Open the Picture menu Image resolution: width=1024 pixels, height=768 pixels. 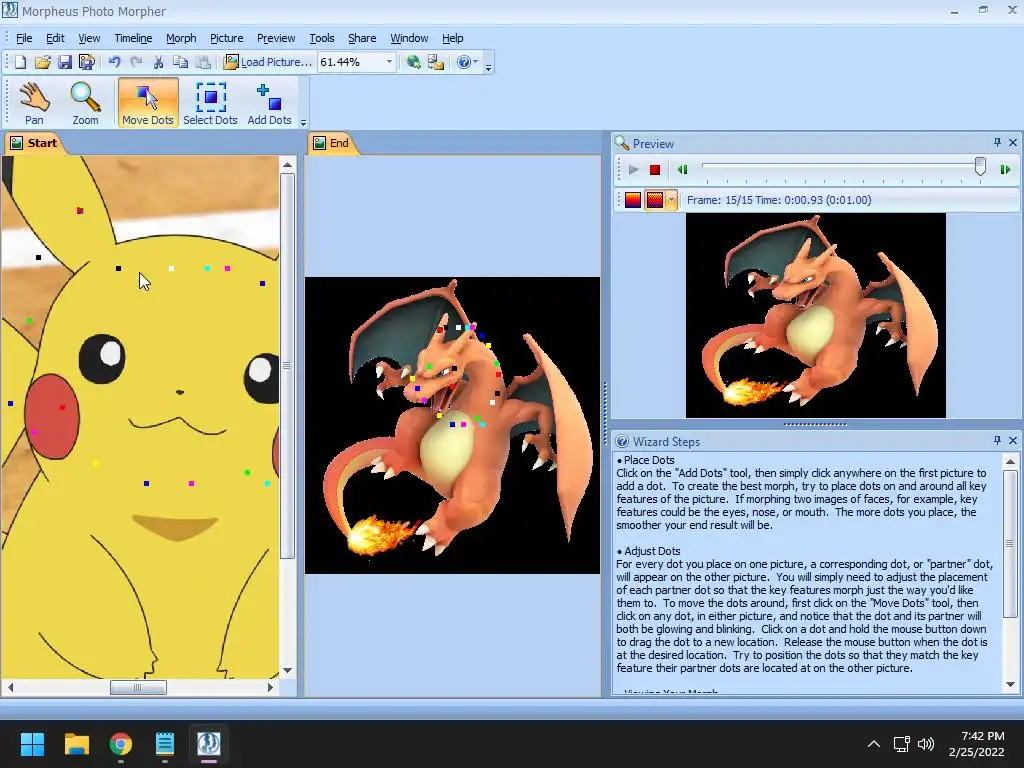coord(227,38)
